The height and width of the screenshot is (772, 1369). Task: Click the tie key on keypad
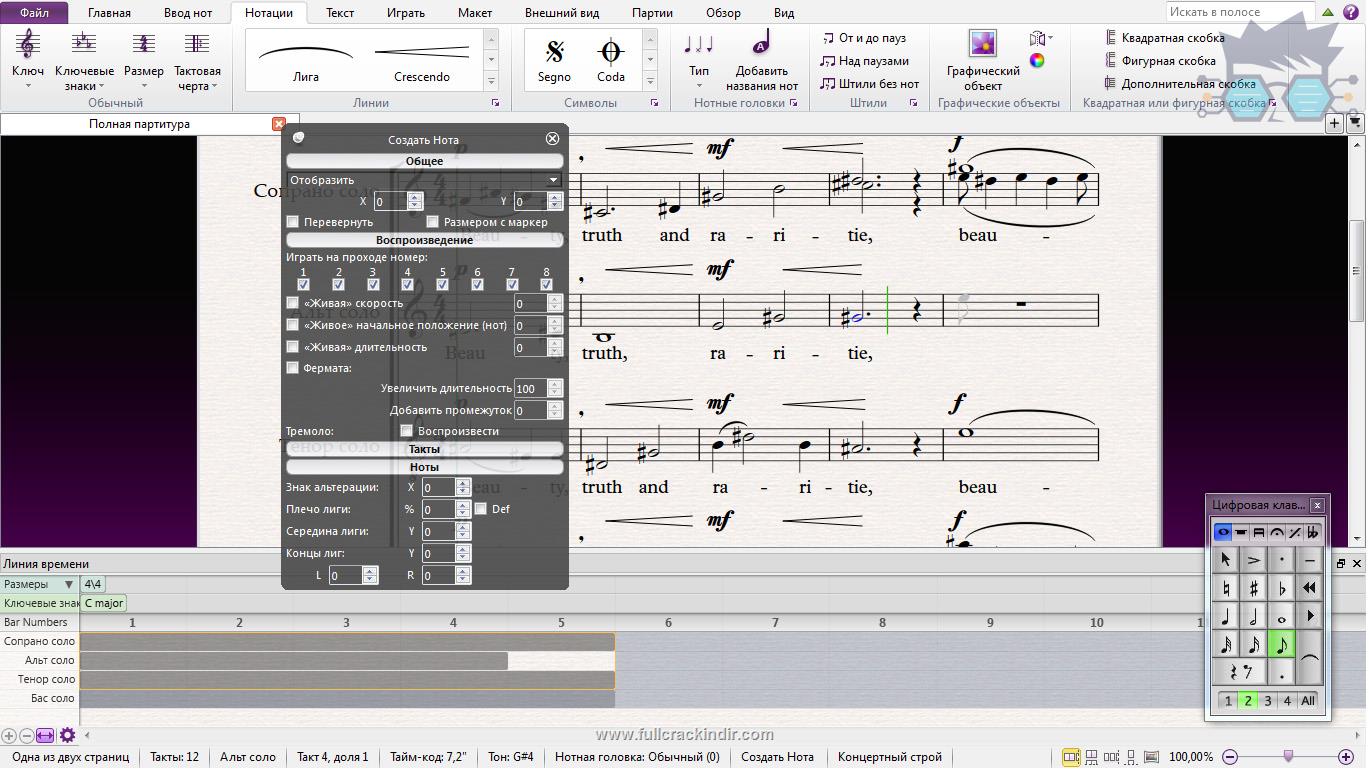tap(1310, 658)
